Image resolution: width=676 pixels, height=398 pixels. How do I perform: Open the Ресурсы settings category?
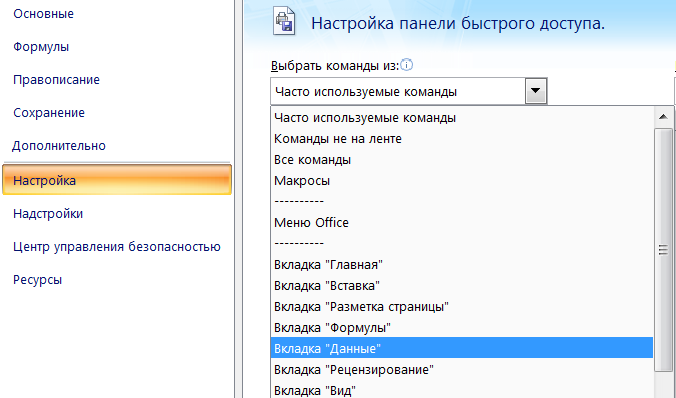(x=38, y=280)
